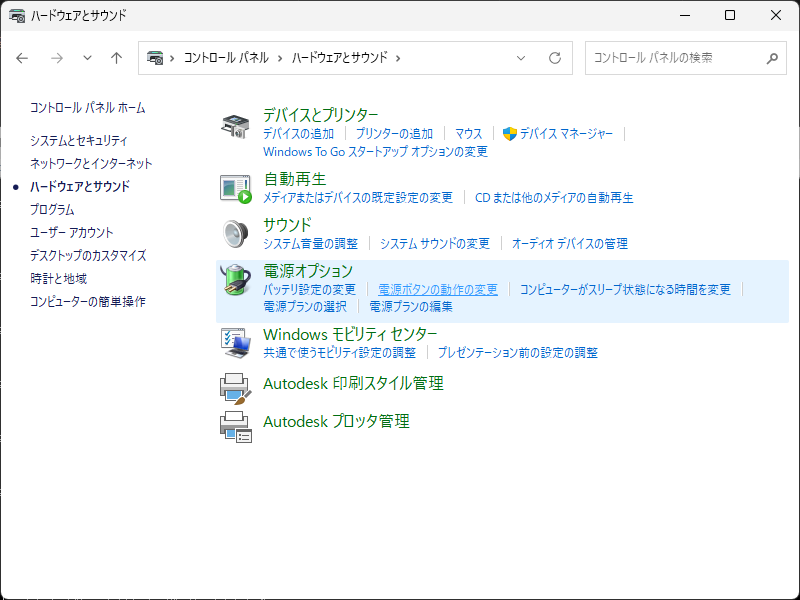Open ネットワークとインターネット in sidebar
Image resolution: width=800 pixels, height=600 pixels.
click(x=91, y=163)
